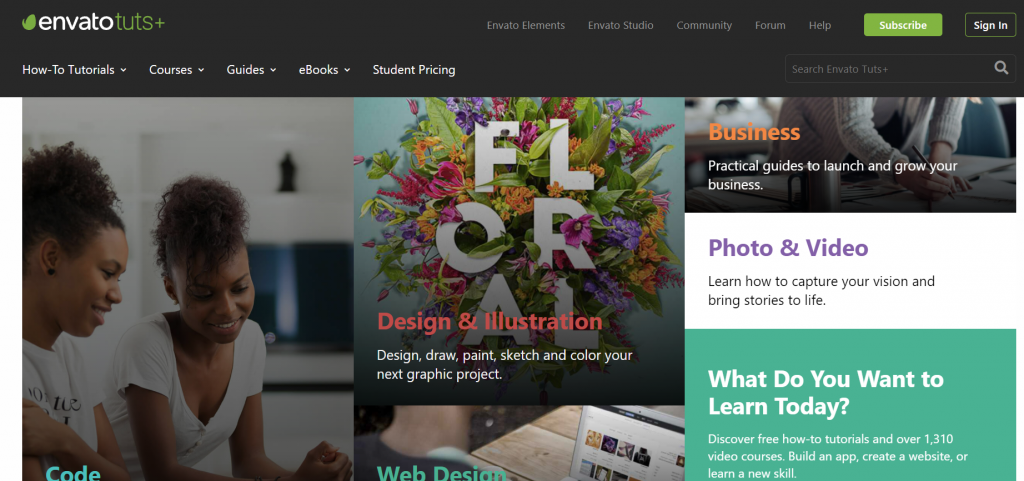Expand the How-To Tutorials dropdown
1024x481 pixels.
74,69
